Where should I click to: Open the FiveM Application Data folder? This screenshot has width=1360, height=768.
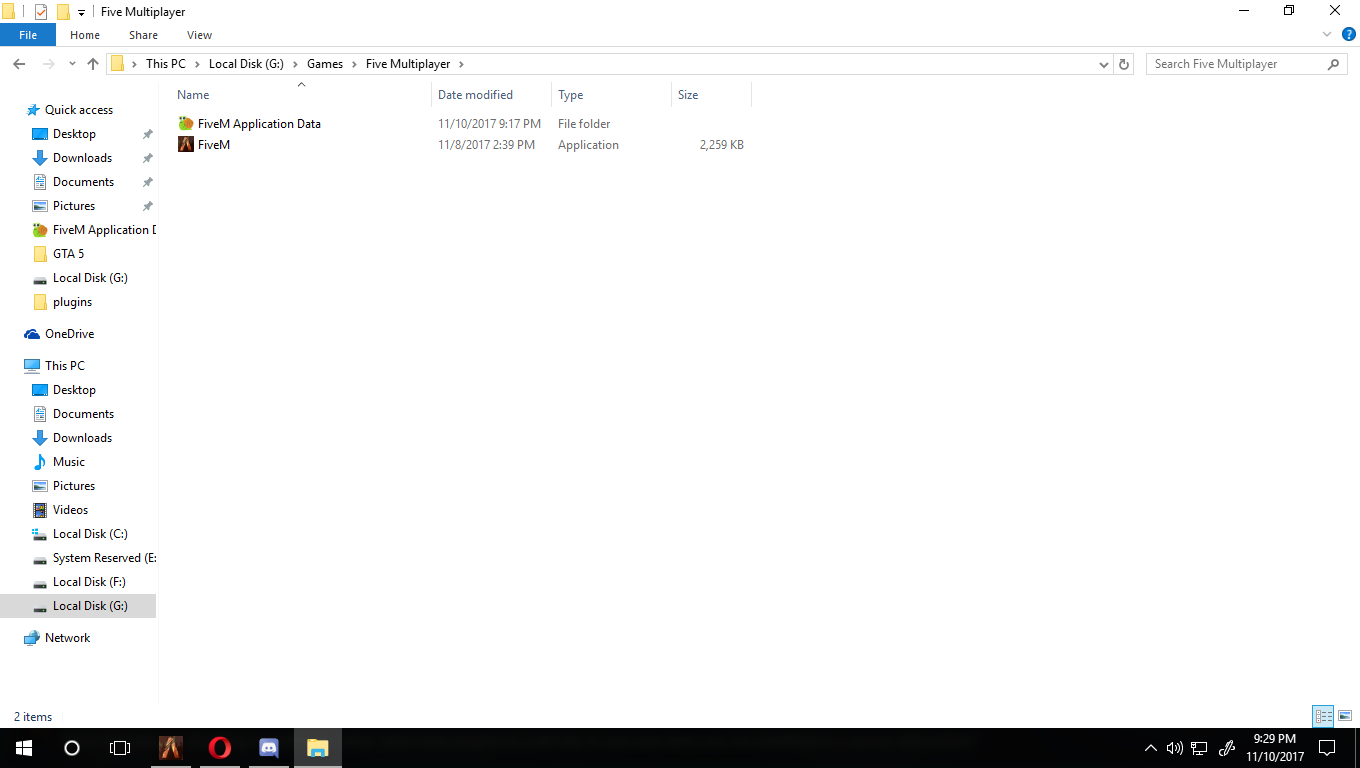click(259, 124)
